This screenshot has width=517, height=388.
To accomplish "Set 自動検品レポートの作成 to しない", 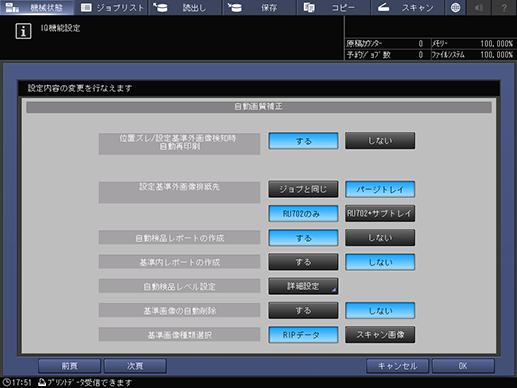I will tap(380, 238).
